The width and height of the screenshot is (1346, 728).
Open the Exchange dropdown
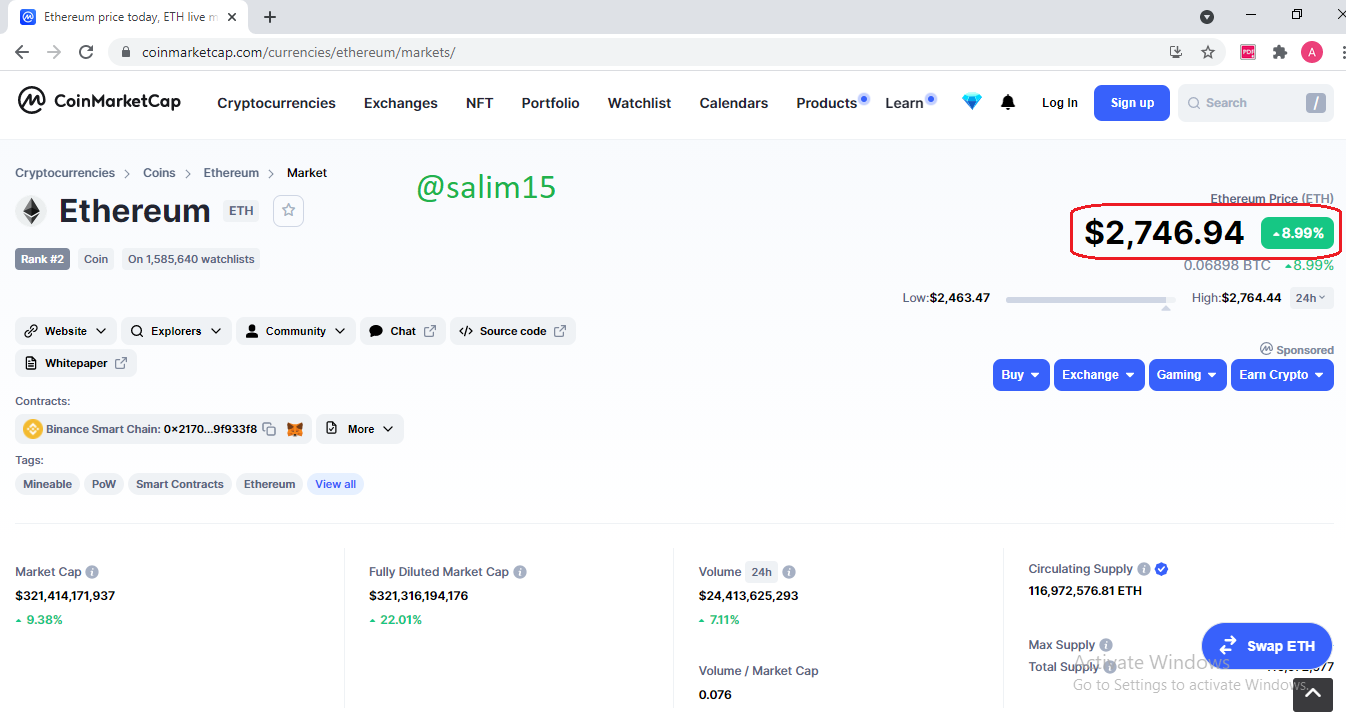tap(1099, 375)
